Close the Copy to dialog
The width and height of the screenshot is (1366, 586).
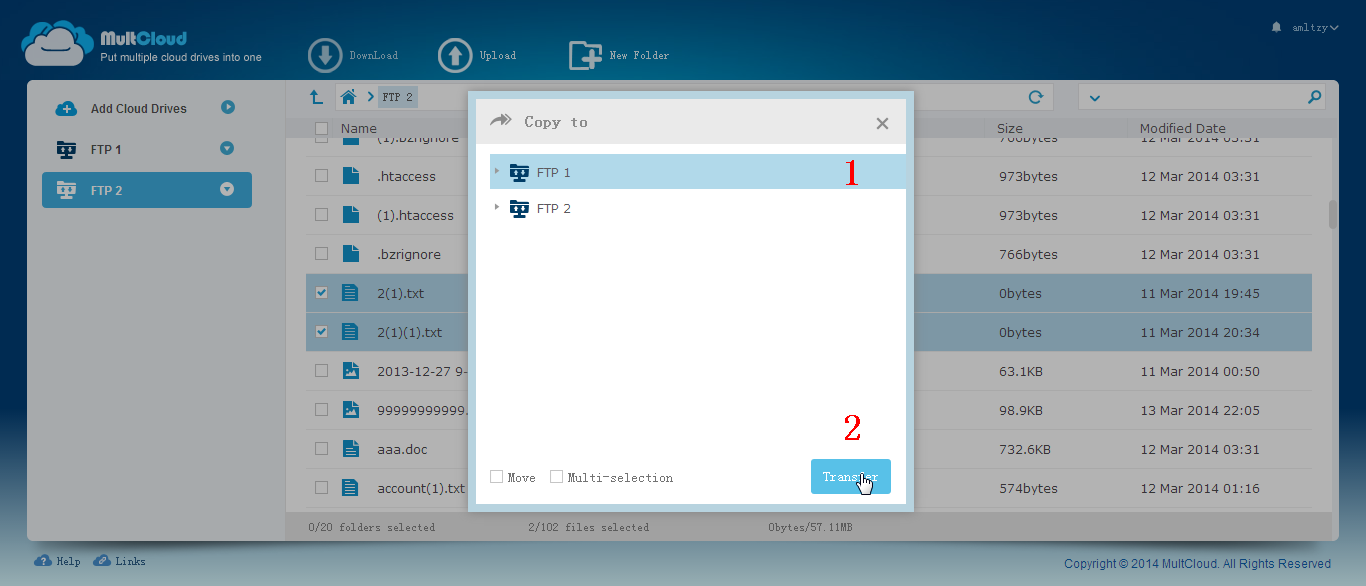coord(882,123)
